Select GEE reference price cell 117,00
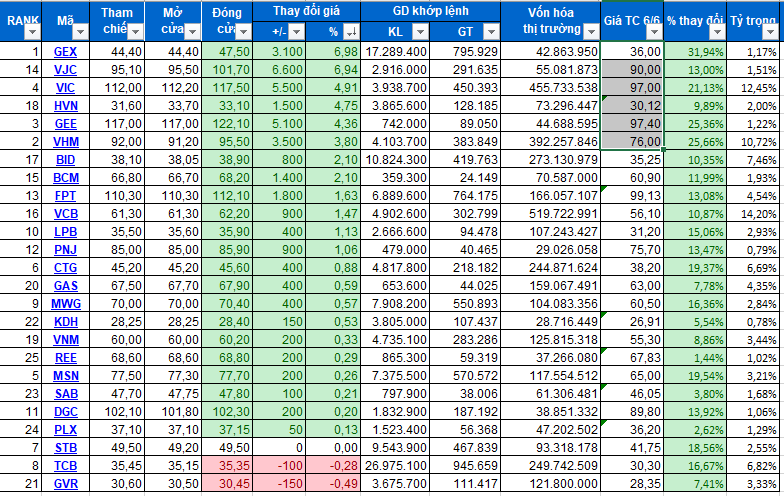784x496 pixels. [118, 124]
